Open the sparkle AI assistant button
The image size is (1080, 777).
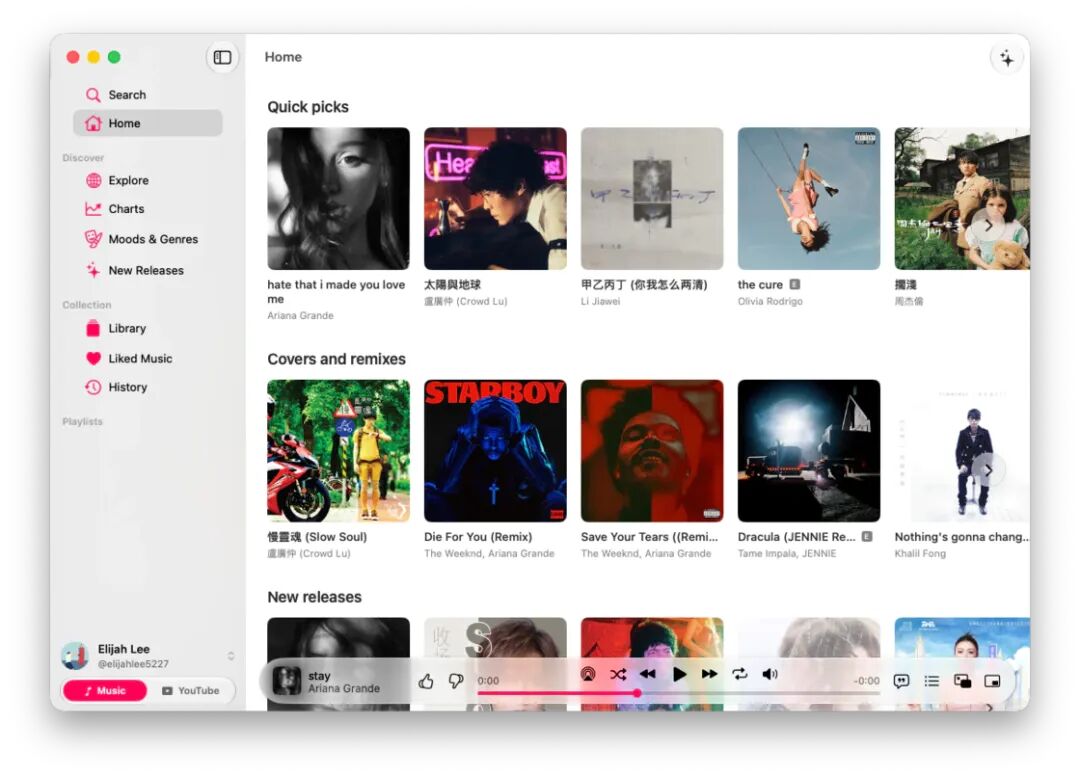1006,59
